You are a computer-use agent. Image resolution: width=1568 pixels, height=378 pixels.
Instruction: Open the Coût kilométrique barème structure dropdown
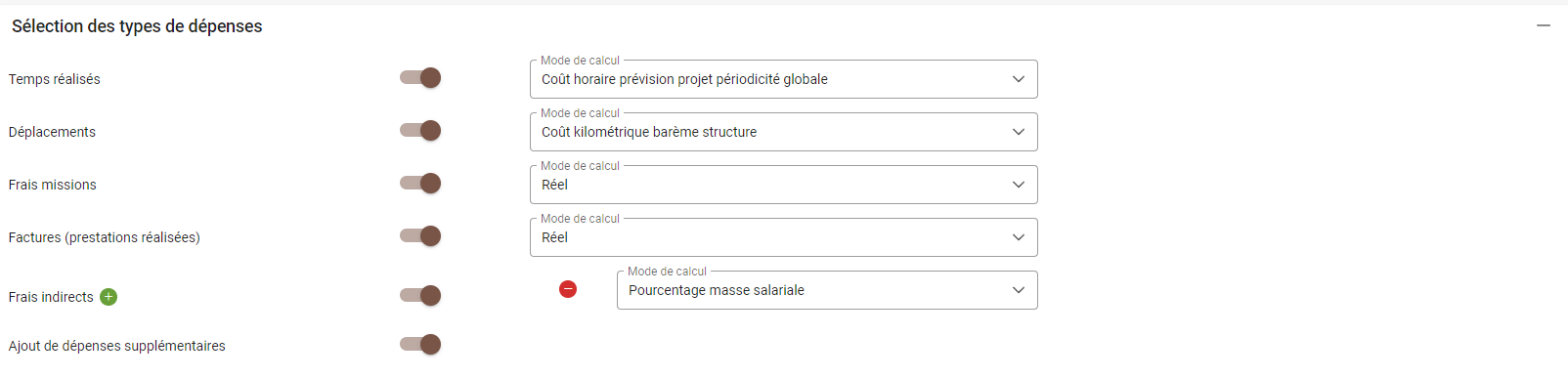click(x=783, y=132)
